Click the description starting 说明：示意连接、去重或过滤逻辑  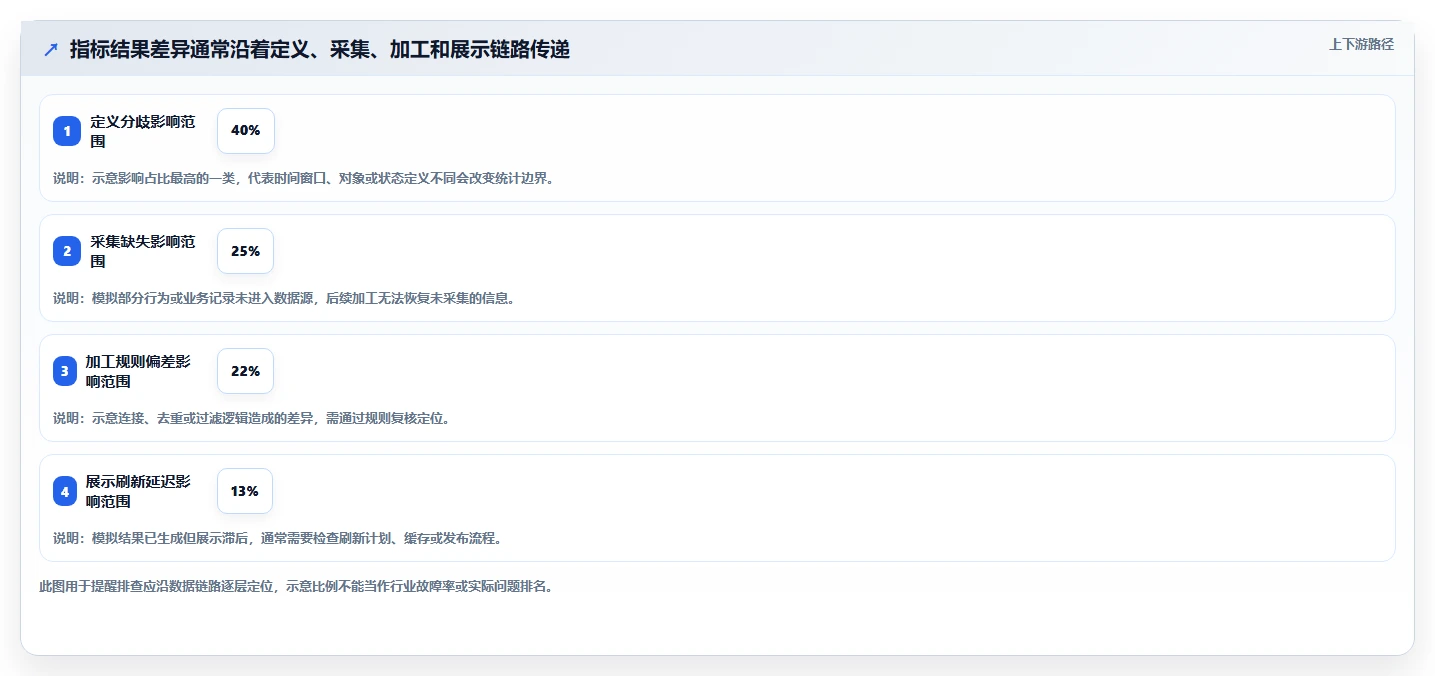click(x=251, y=418)
